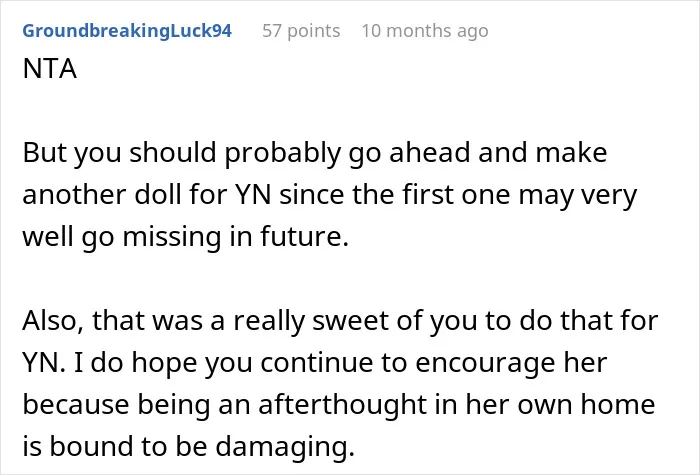The image size is (700, 475).
Task: Click the line starting 'another doll for YN'
Action: (x=329, y=195)
